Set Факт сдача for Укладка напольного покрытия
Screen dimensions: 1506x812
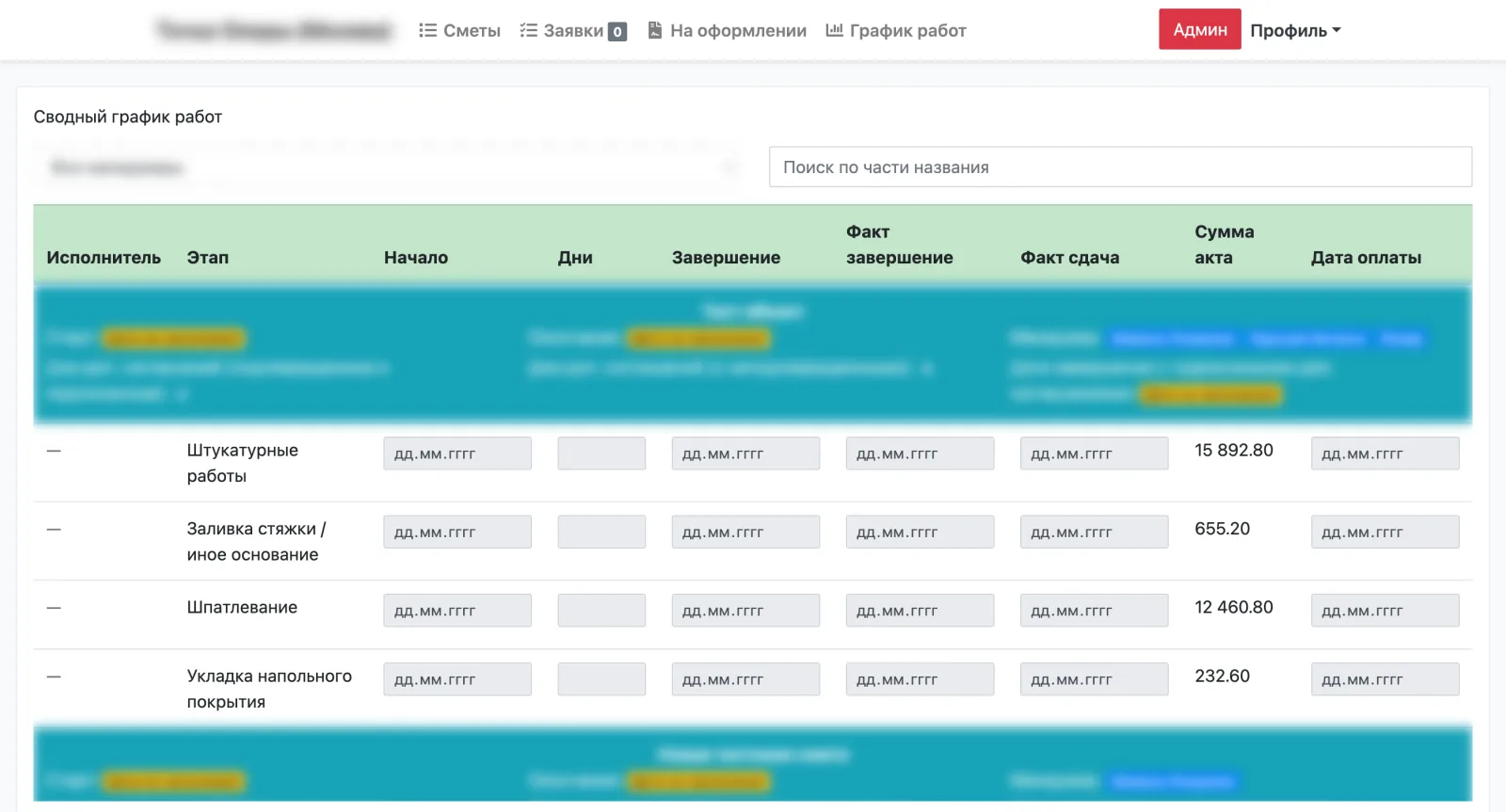point(1094,679)
